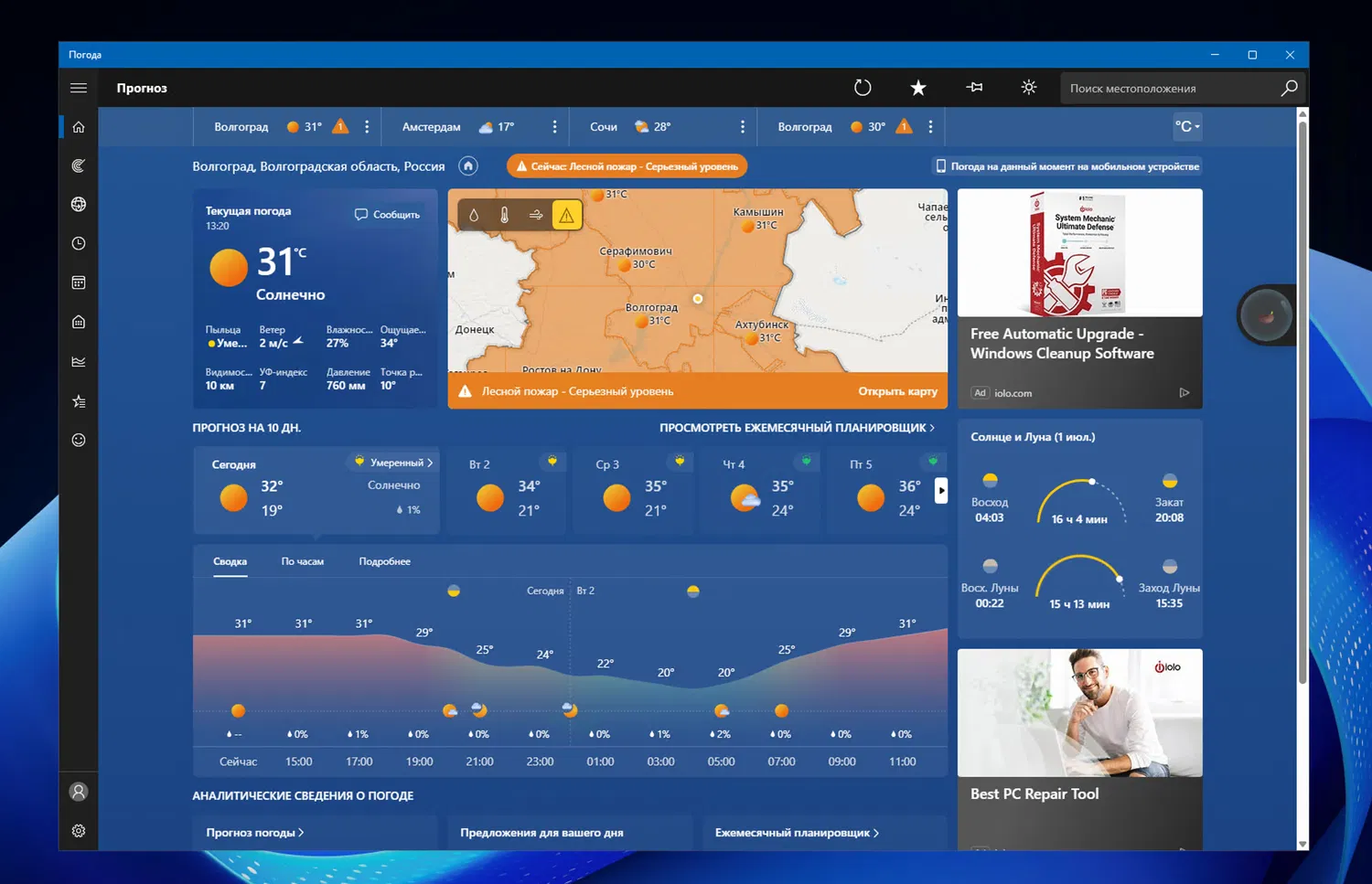
Task: Open the mobile device weather link
Action: (x=1067, y=166)
